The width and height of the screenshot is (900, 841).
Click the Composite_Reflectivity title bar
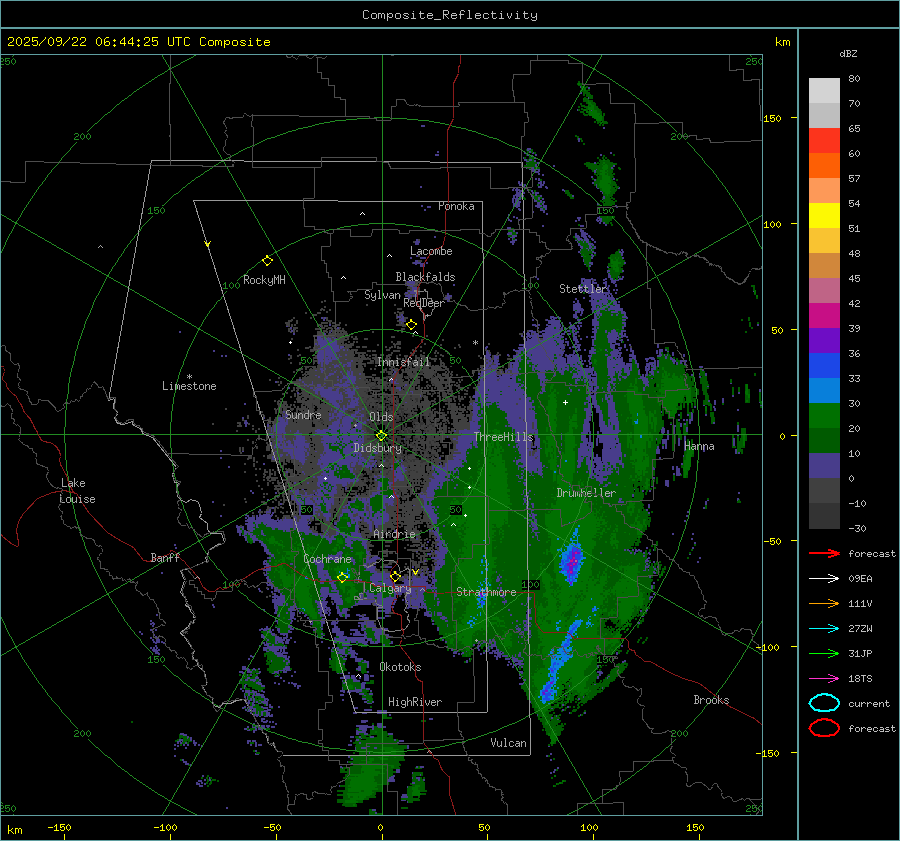point(449,15)
